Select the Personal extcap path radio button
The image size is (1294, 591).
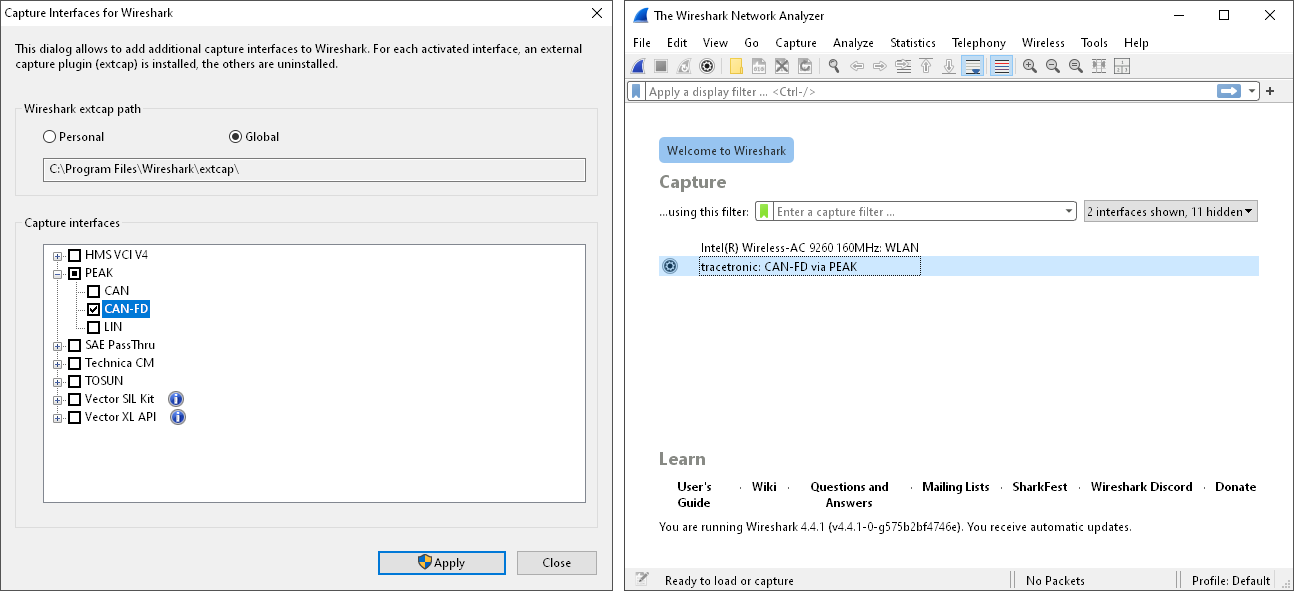coord(48,137)
